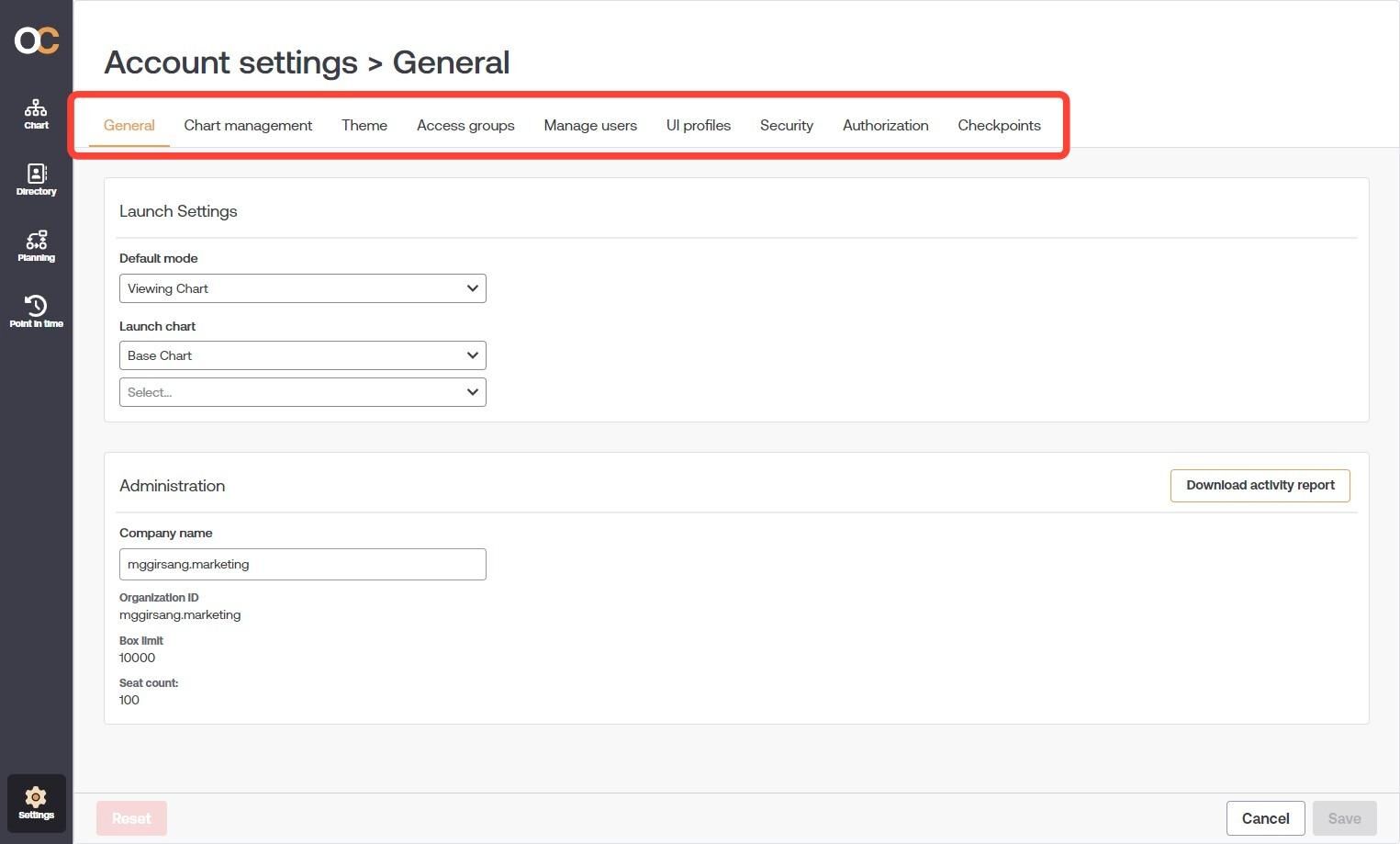The width and height of the screenshot is (1400, 844).
Task: Open the Chart view from sidebar
Action: 36,115
